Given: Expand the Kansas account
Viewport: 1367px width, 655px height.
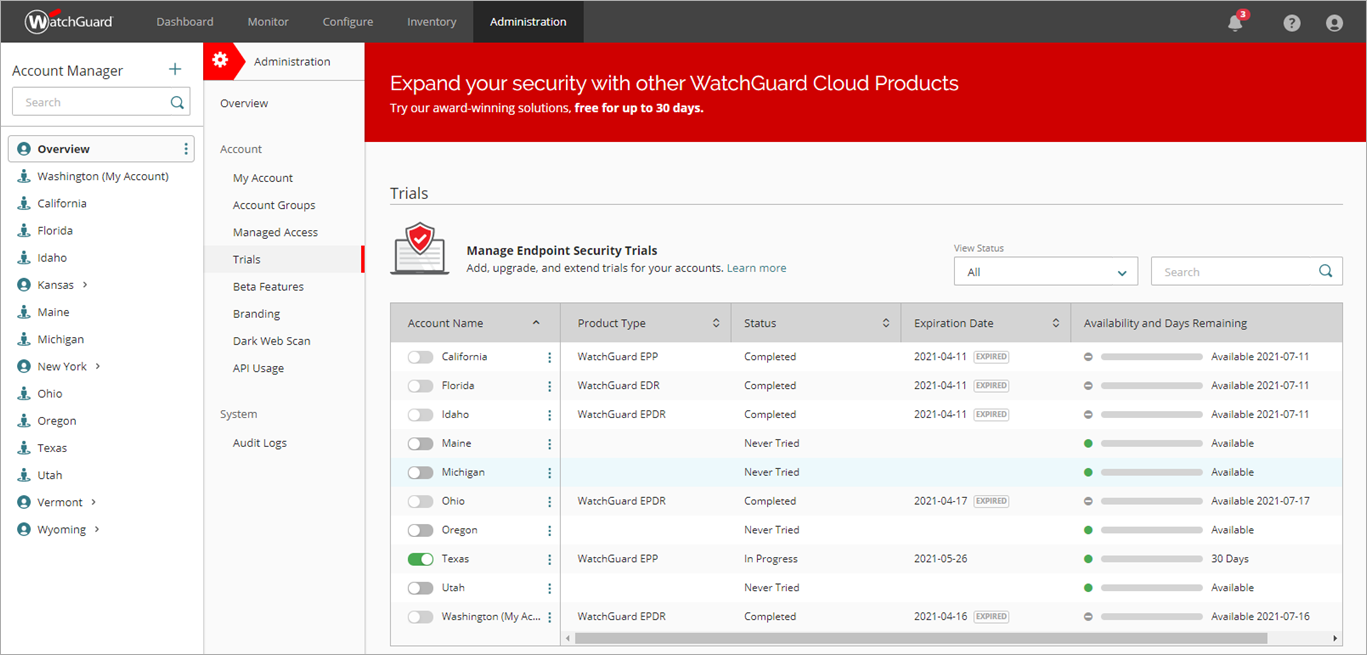Looking at the screenshot, I should 85,285.
